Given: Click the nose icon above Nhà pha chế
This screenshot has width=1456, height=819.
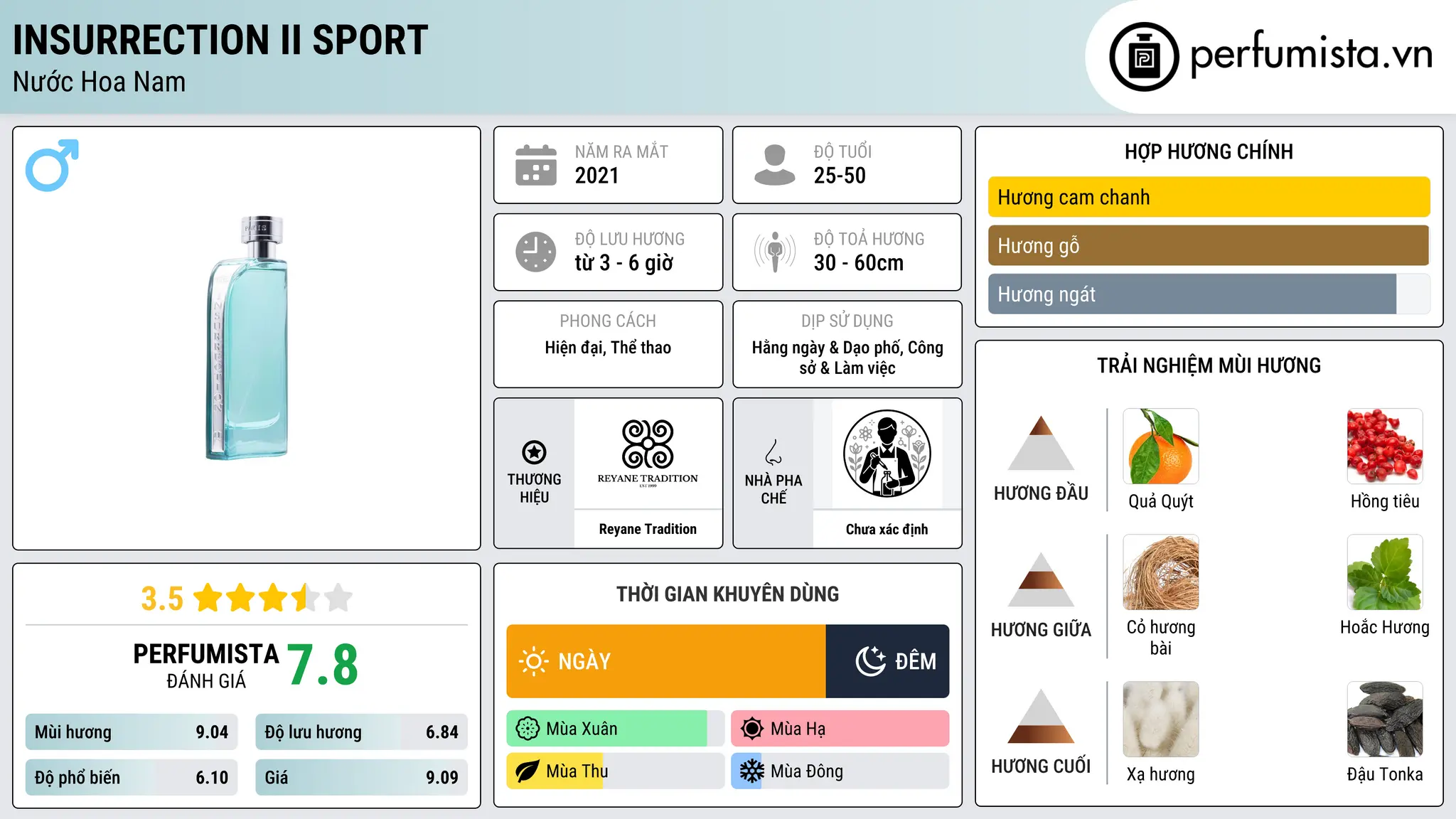Looking at the screenshot, I should pyautogui.click(x=773, y=452).
